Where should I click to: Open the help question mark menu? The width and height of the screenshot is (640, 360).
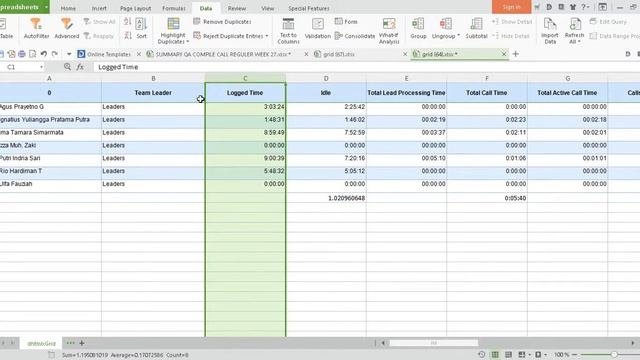pos(586,7)
